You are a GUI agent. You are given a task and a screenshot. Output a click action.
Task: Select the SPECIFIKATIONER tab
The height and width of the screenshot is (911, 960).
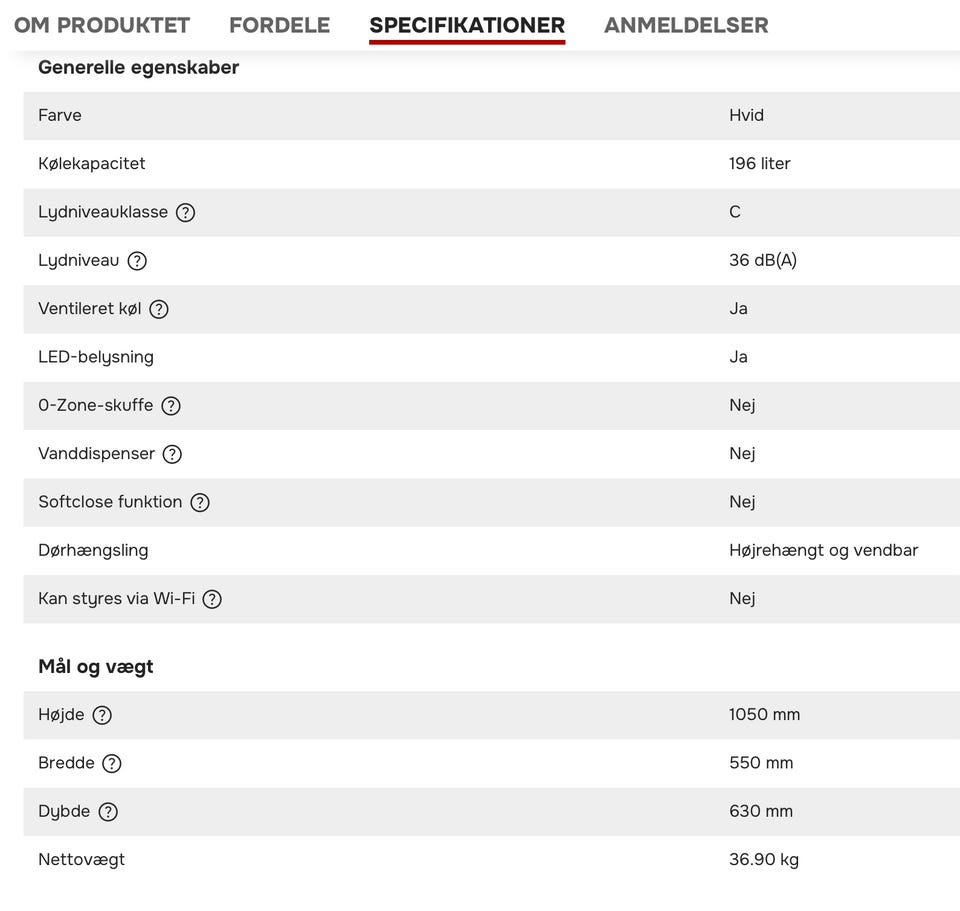pyautogui.click(x=467, y=25)
